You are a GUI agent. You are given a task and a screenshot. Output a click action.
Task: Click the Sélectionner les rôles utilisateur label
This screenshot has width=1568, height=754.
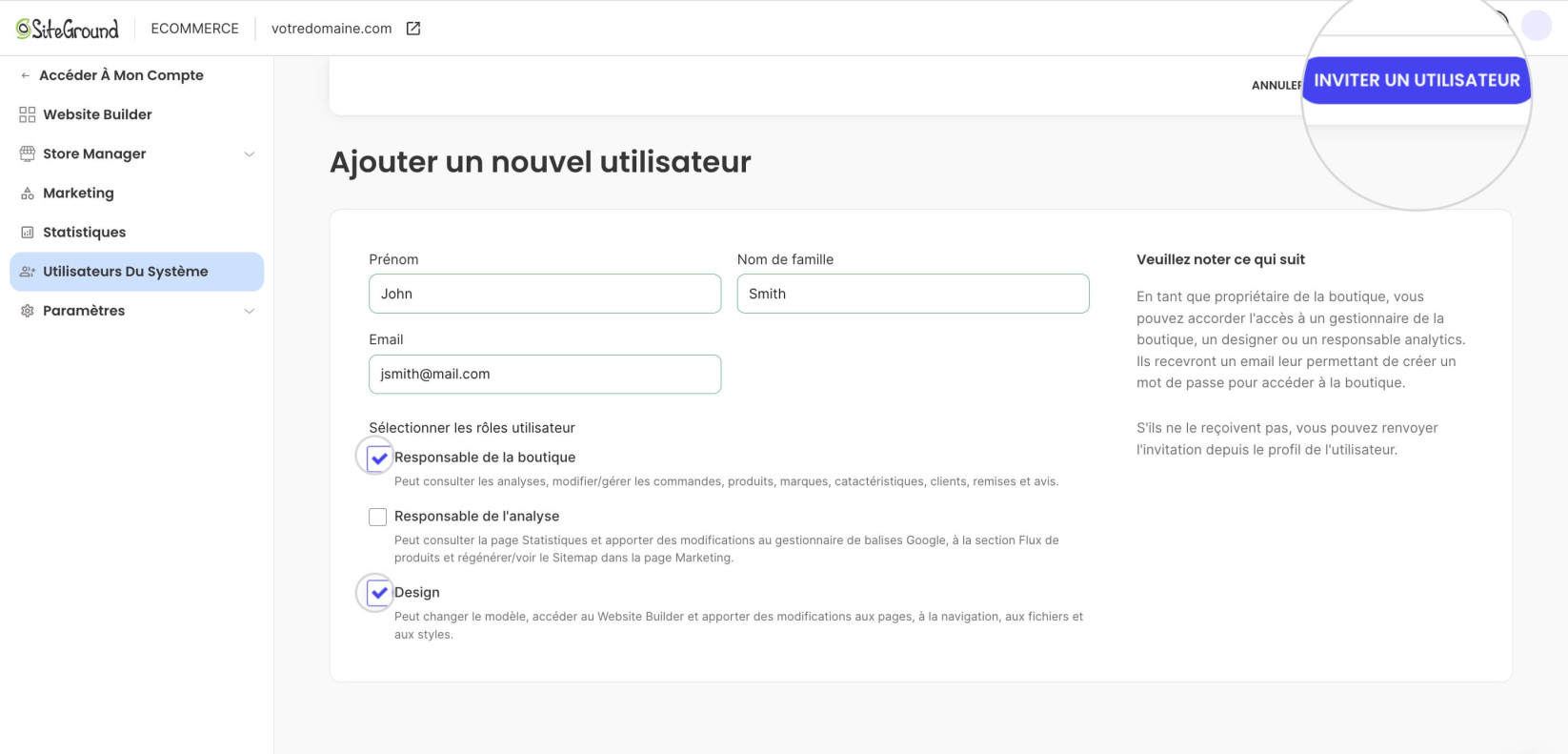point(472,428)
